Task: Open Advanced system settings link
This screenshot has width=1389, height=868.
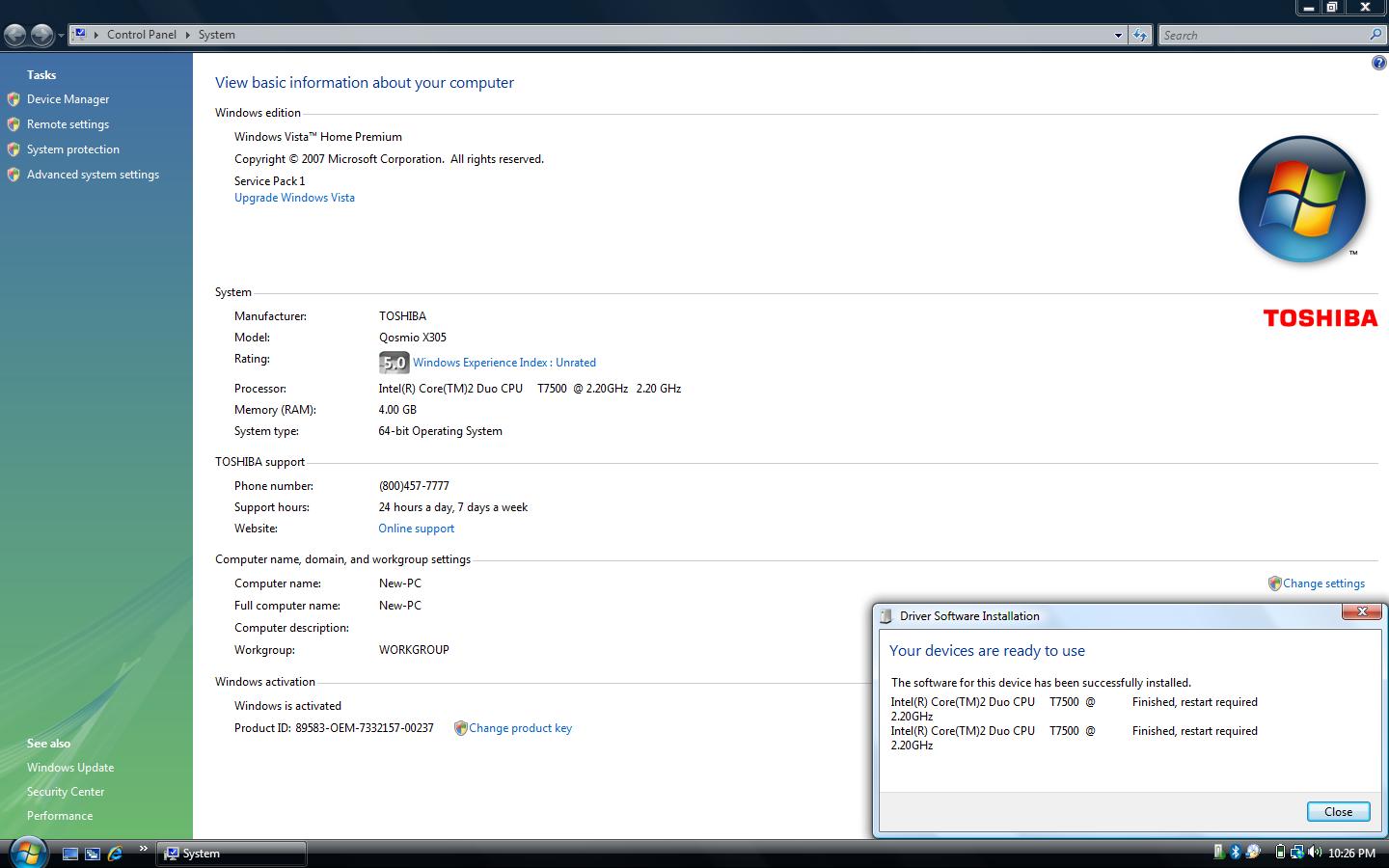Action: 93,175
